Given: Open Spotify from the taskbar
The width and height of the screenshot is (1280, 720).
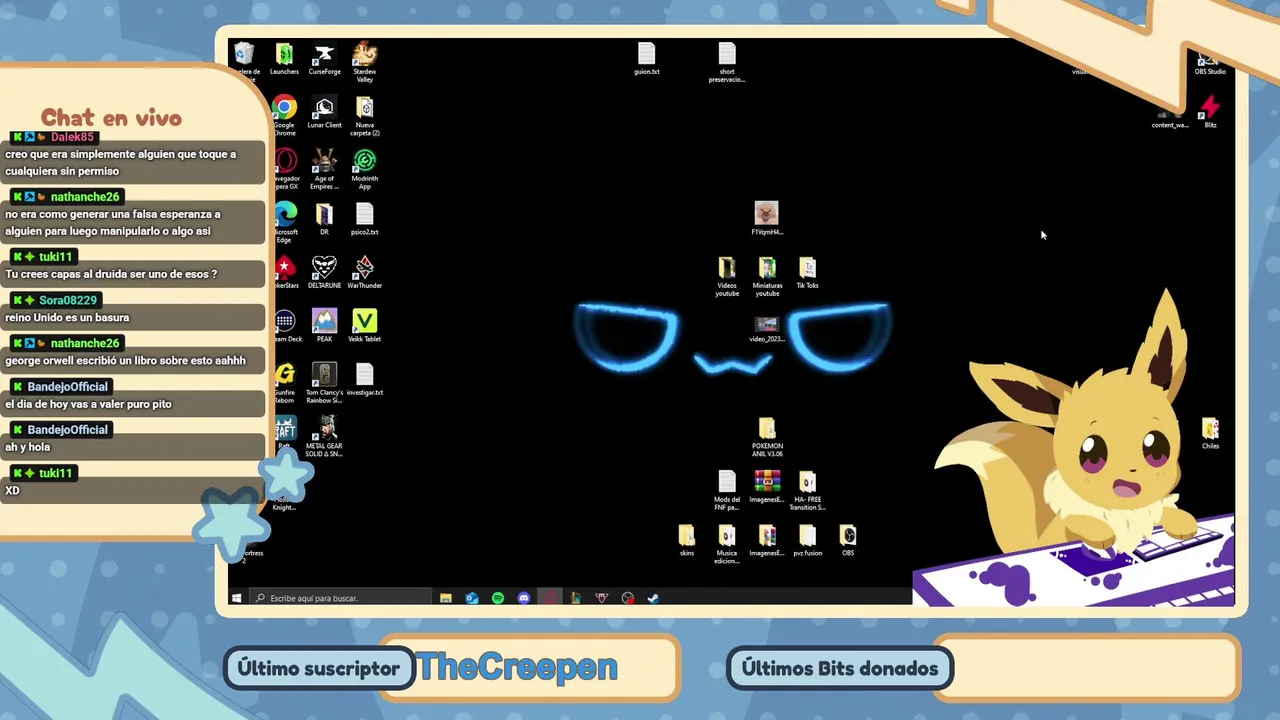Looking at the screenshot, I should click(x=498, y=598).
